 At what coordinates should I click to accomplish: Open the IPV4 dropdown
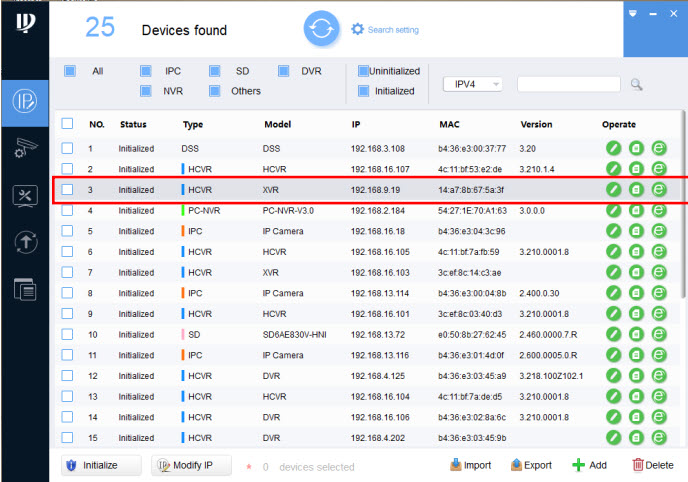[473, 84]
